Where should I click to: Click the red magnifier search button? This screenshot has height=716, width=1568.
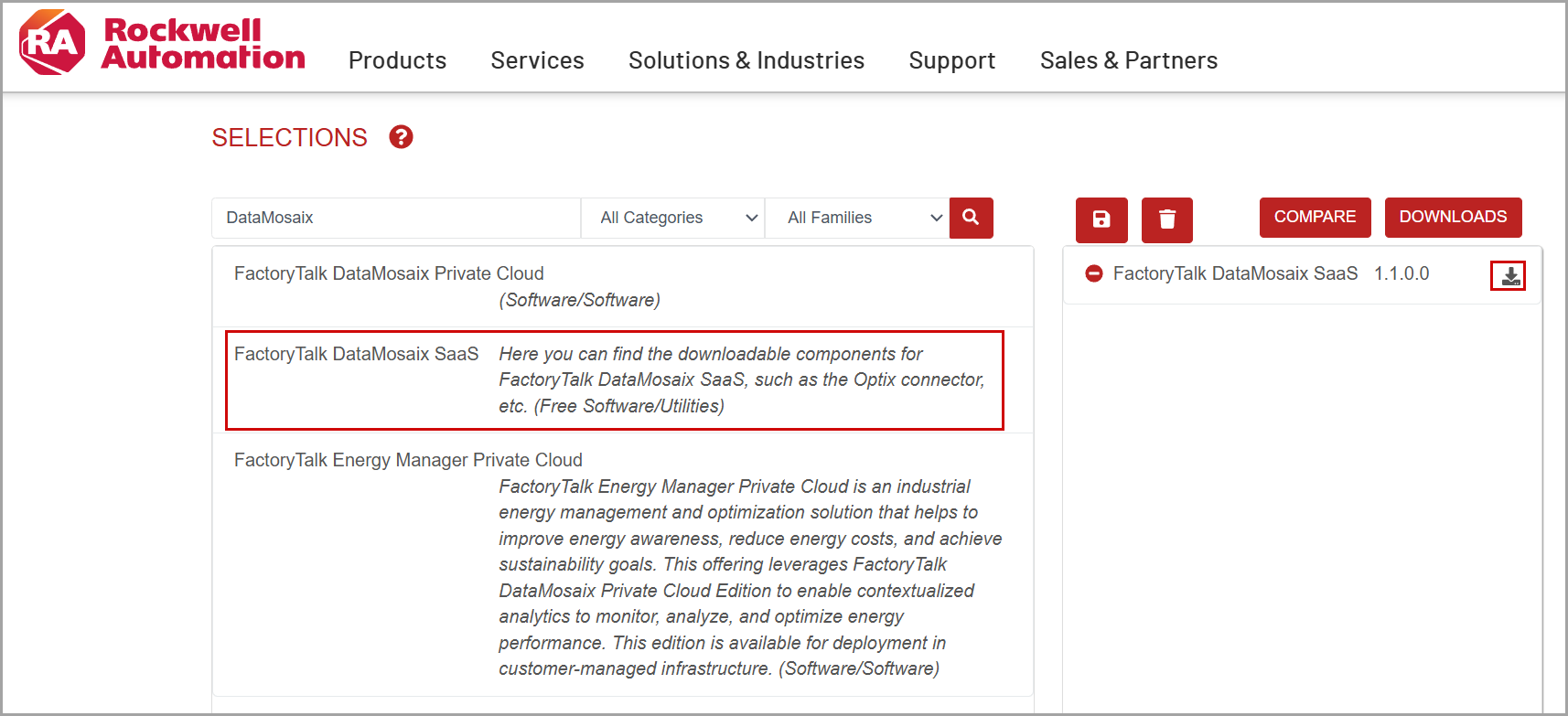point(971,218)
